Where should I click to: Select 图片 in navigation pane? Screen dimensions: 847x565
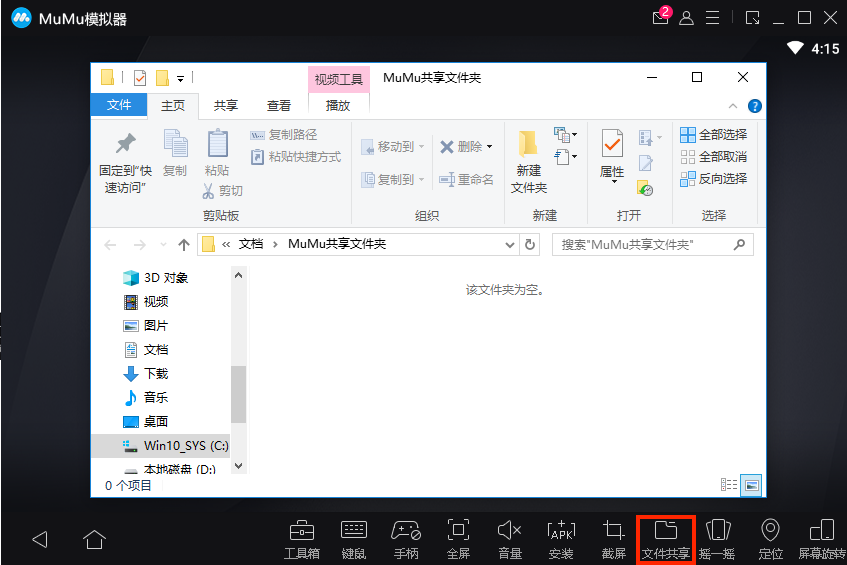click(146, 326)
